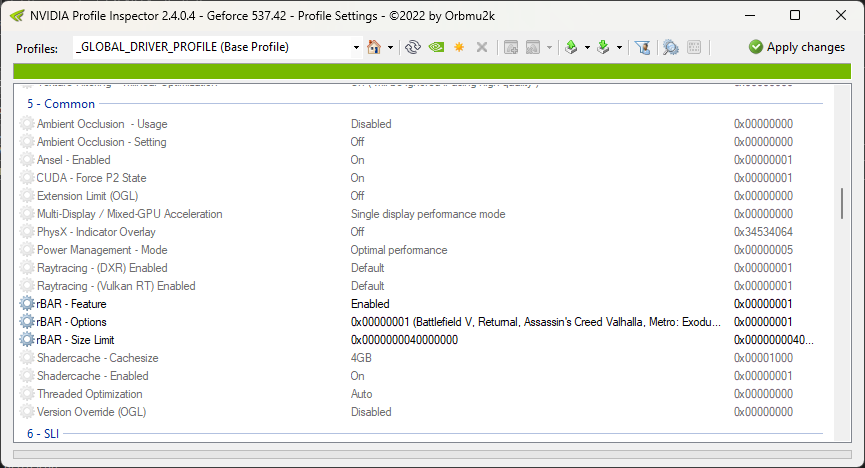
Task: Click the vertical scrollbar thumb in settings list
Action: (842, 204)
